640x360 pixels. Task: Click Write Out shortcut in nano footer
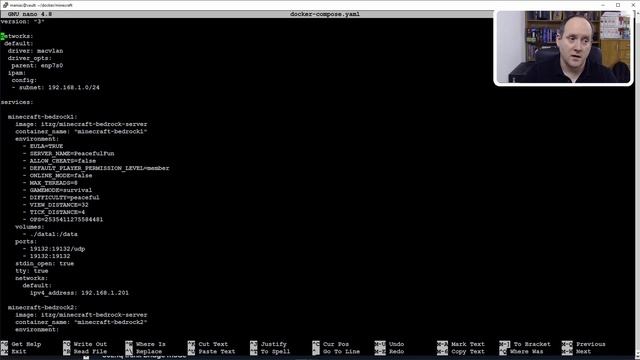click(85, 344)
